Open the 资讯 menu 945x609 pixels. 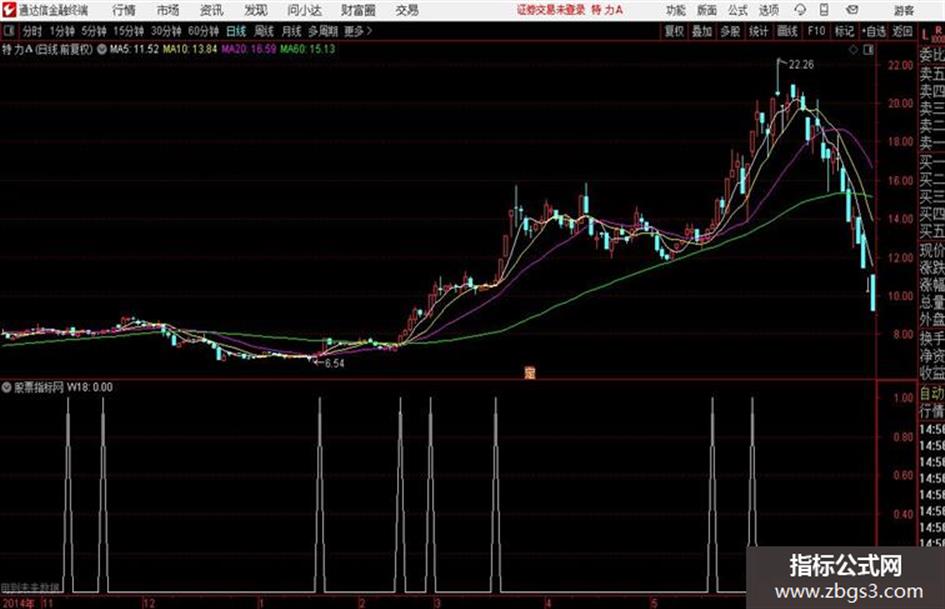pyautogui.click(x=212, y=10)
